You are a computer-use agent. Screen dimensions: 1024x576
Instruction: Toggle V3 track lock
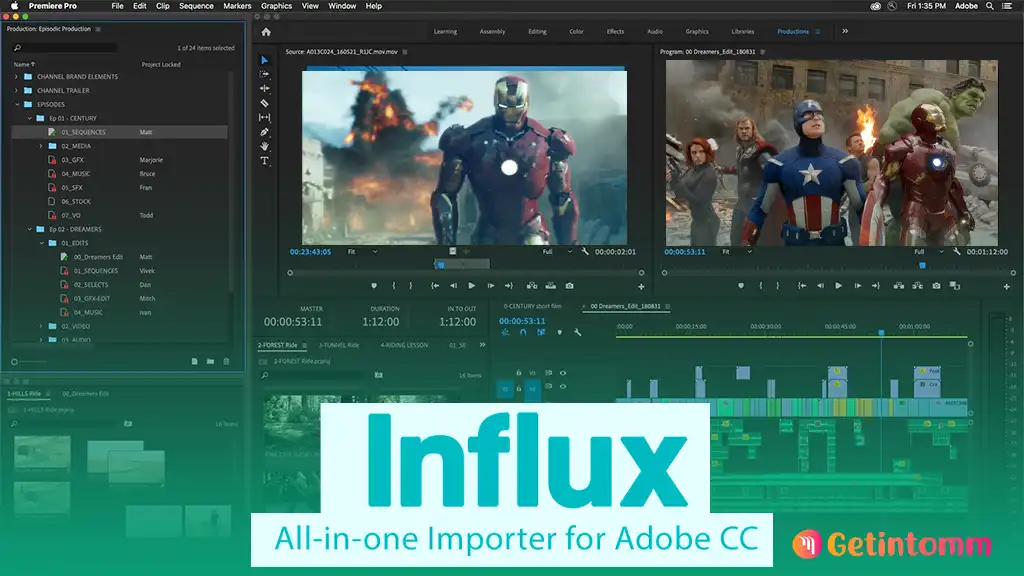tap(519, 373)
